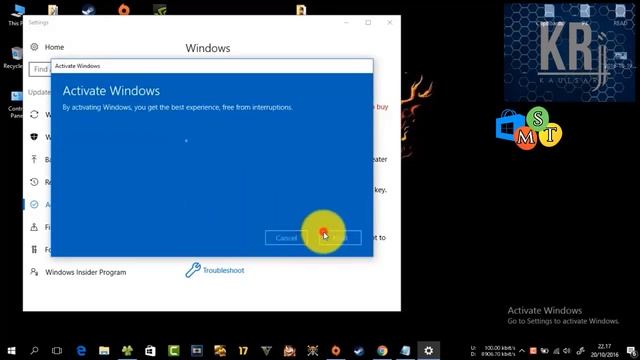Image resolution: width=640 pixels, height=360 pixels.
Task: Open Windows Insider Program section
Action: 85,272
